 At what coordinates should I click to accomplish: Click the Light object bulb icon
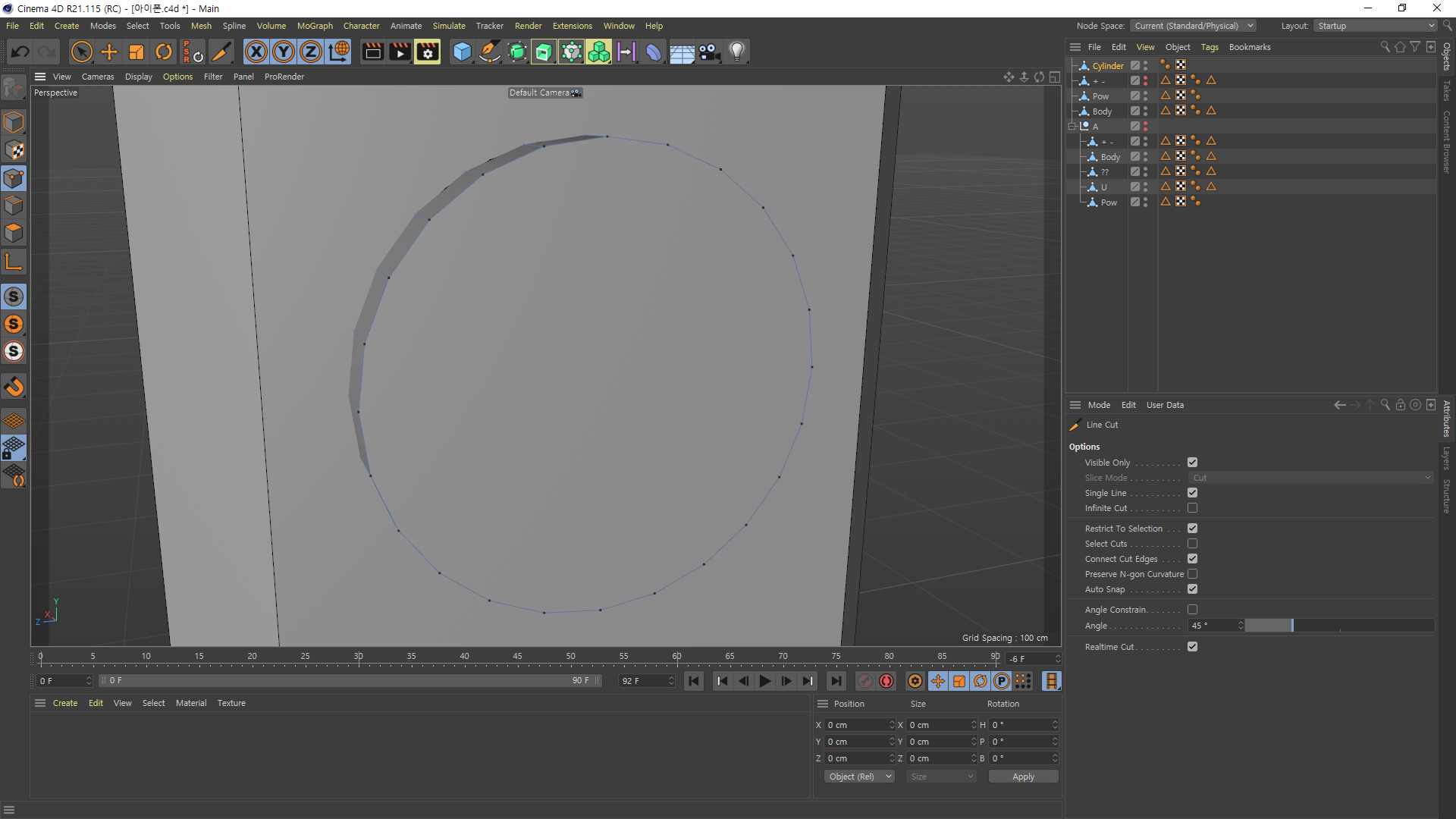click(x=736, y=52)
